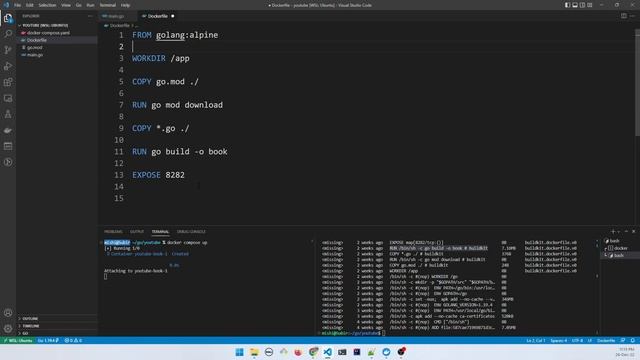Click Visual Studio Code taskbar icon
This screenshot has height=360, width=640.
tap(327, 352)
